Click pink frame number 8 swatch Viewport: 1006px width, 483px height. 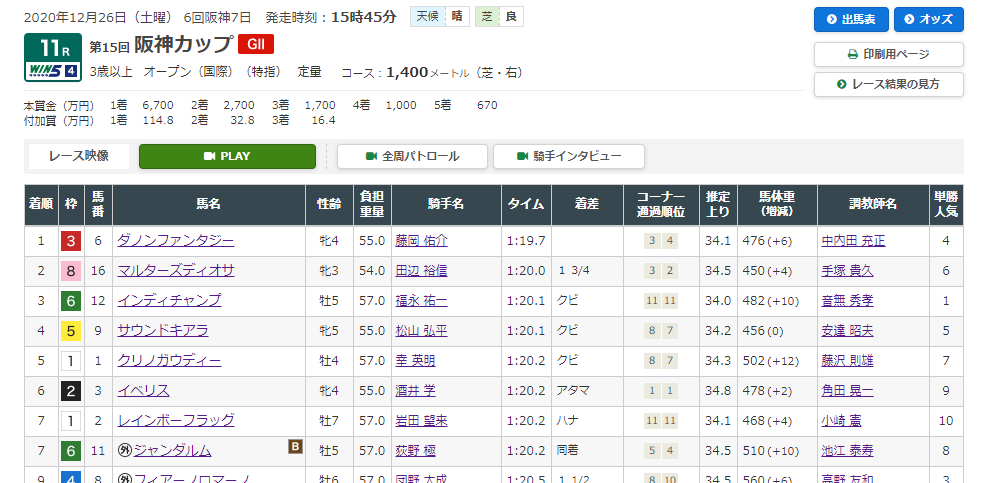[x=71, y=271]
